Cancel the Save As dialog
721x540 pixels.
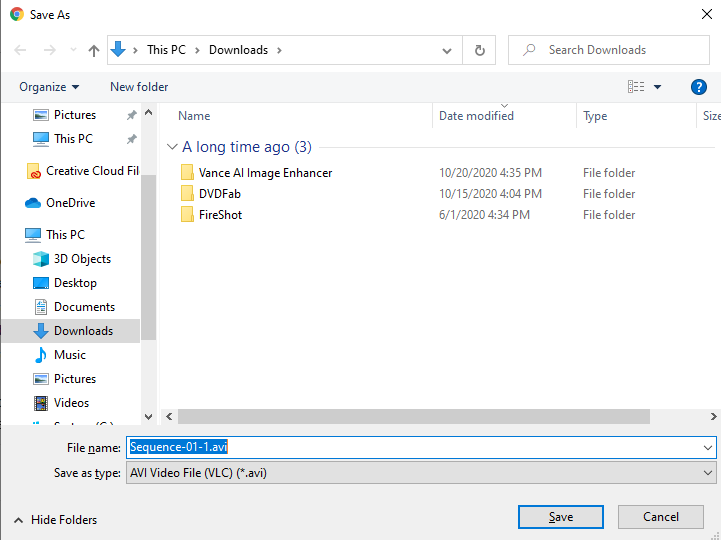tap(661, 517)
